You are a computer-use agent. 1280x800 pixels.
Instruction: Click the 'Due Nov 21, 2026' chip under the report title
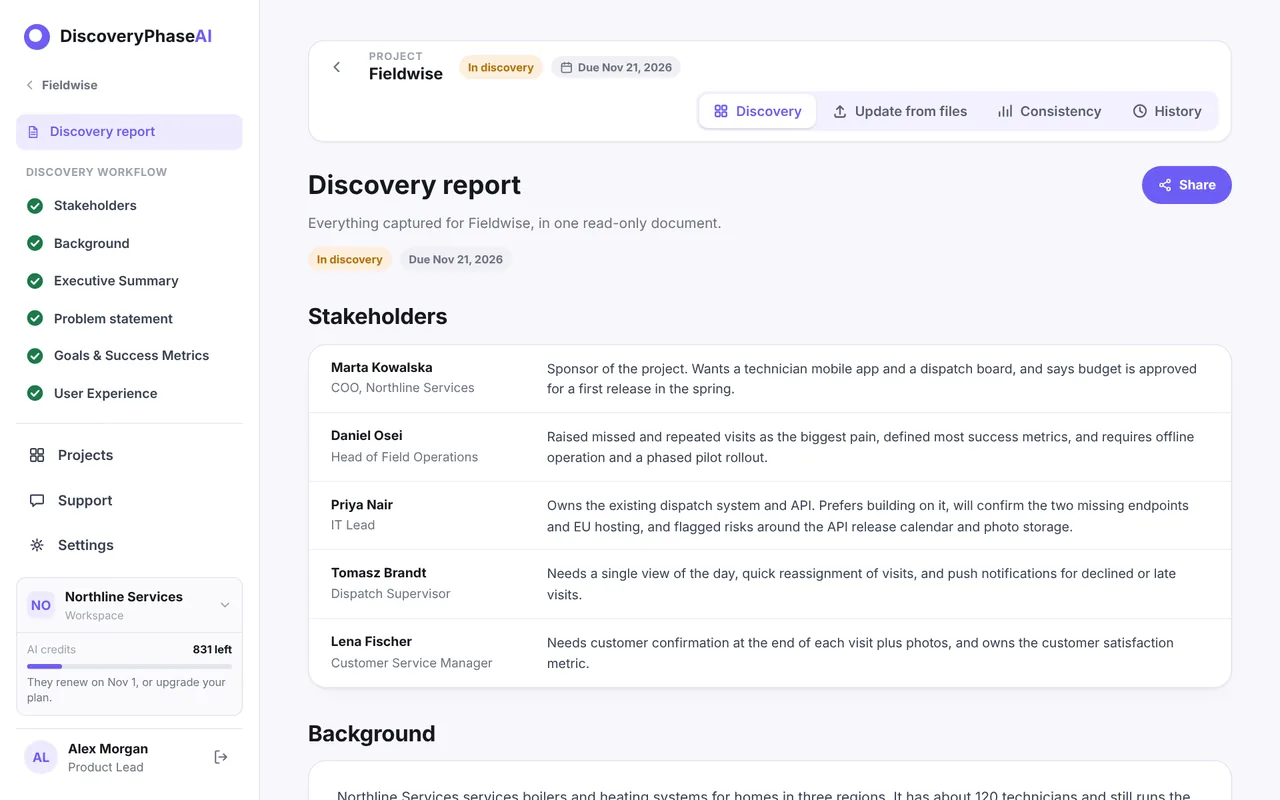[456, 260]
